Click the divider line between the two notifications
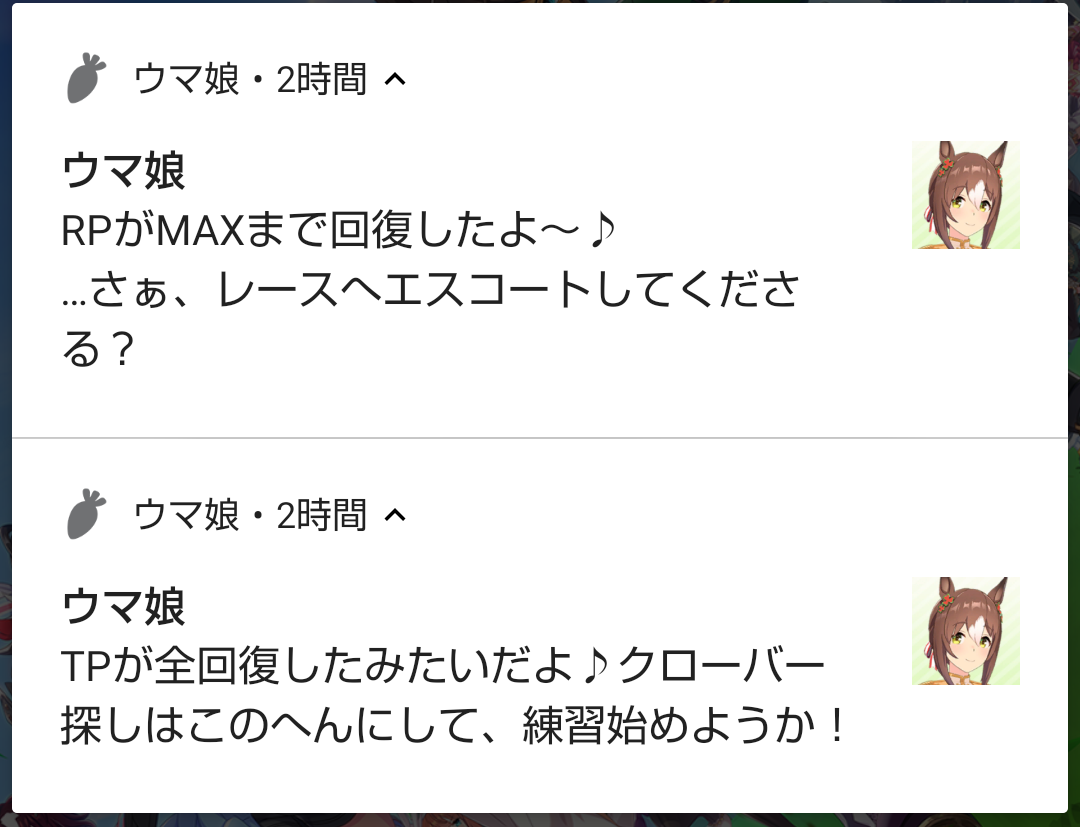Viewport: 1080px width, 827px height. click(x=540, y=438)
